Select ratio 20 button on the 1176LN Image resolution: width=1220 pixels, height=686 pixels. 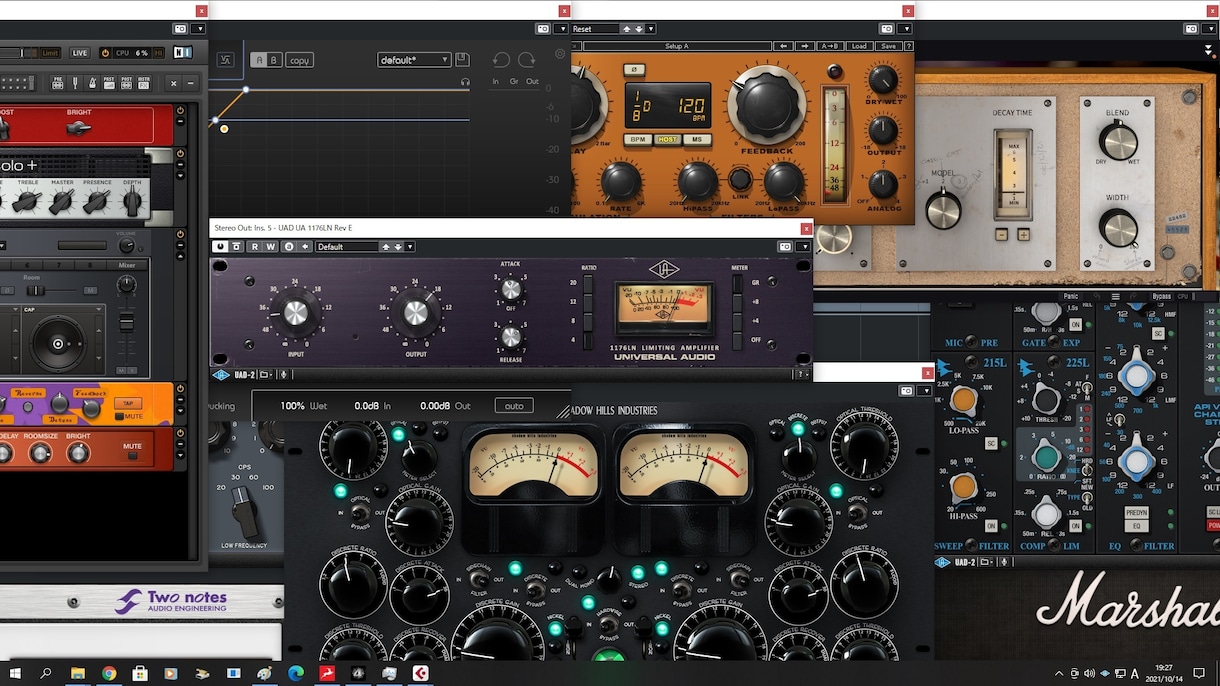click(587, 285)
